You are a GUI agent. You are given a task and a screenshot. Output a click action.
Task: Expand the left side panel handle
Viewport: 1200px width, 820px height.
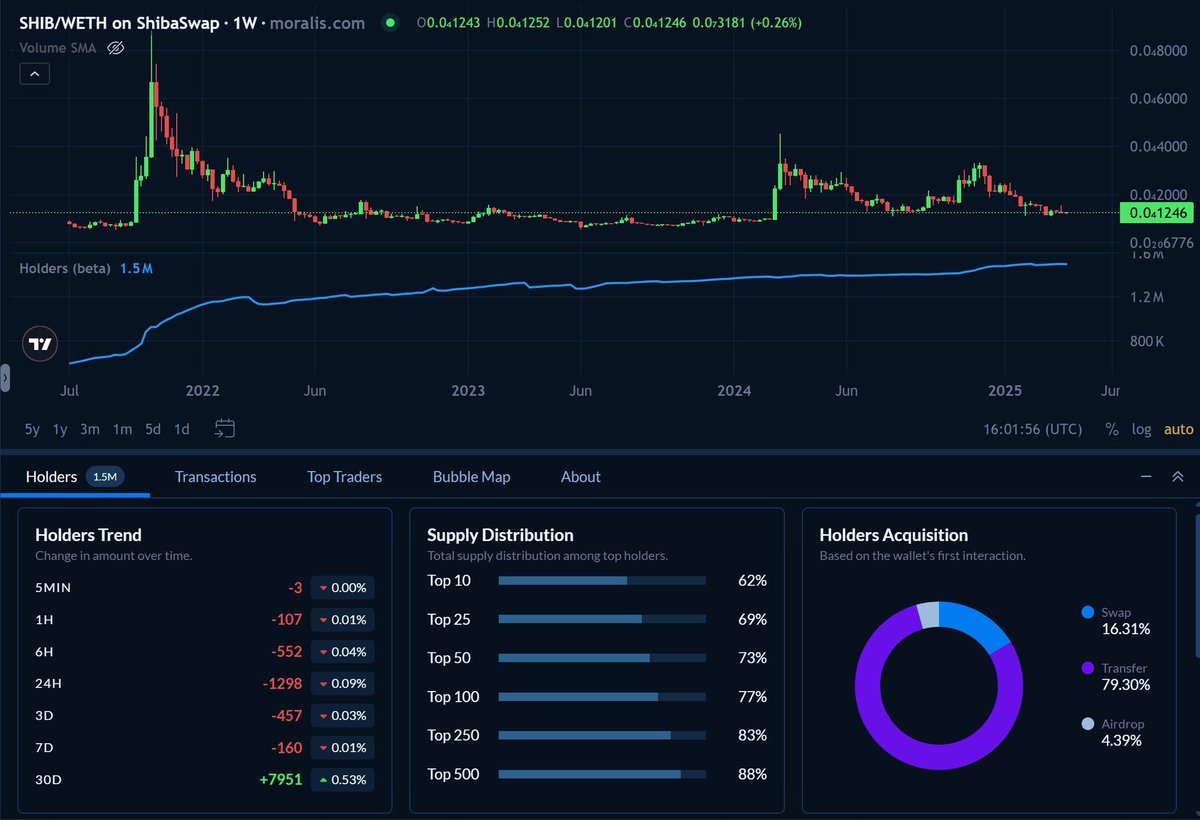[4, 379]
